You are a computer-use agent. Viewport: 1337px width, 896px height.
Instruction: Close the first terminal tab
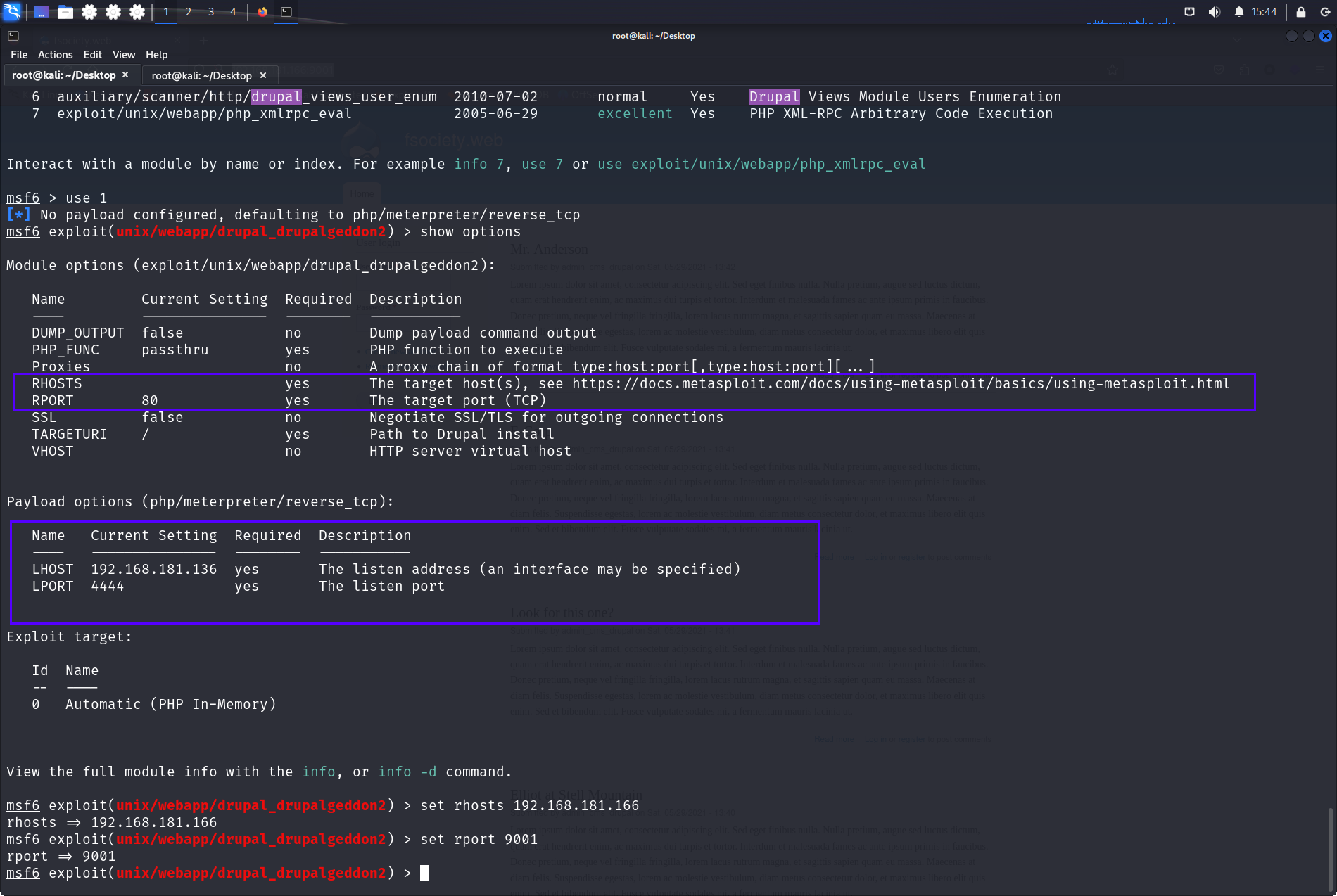click(125, 75)
